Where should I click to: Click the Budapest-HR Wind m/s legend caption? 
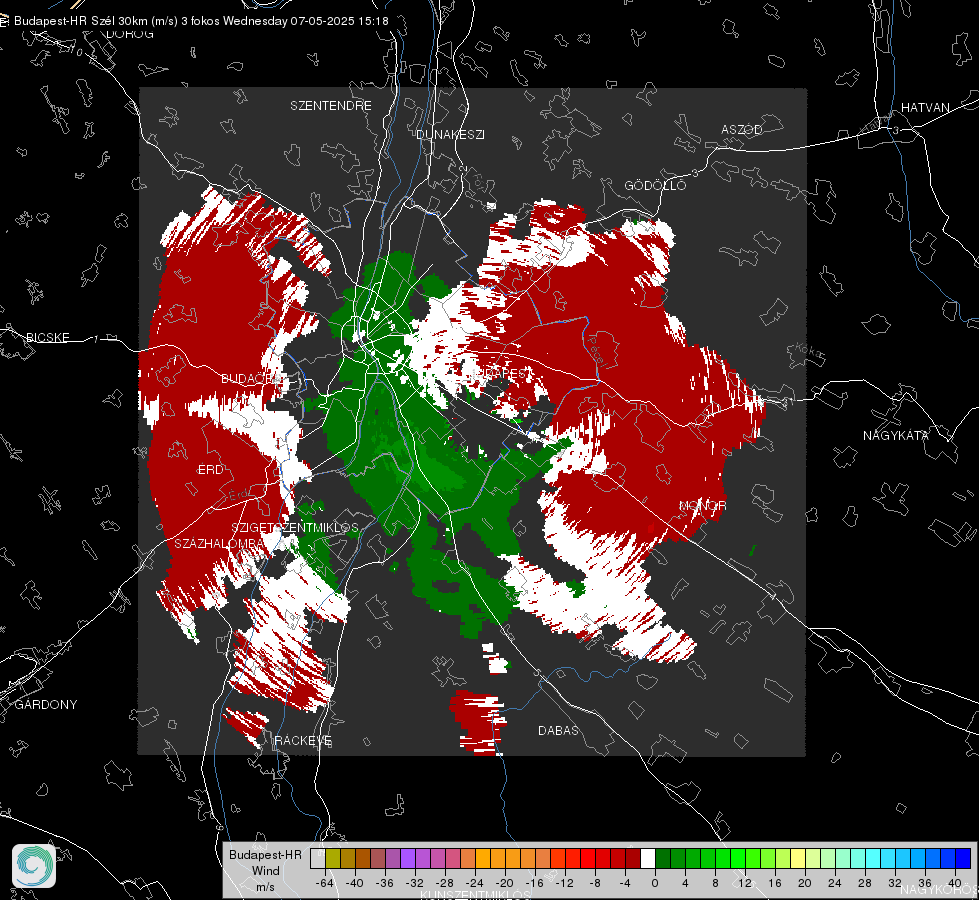tap(265, 871)
